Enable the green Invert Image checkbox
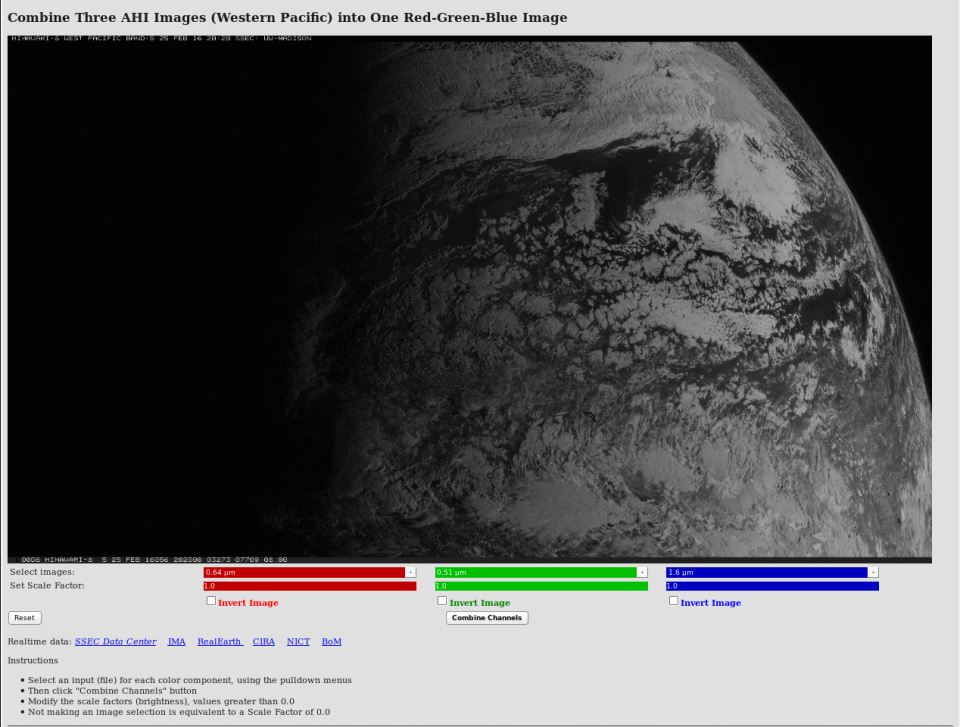Viewport: 960px width, 727px height. tap(442, 601)
